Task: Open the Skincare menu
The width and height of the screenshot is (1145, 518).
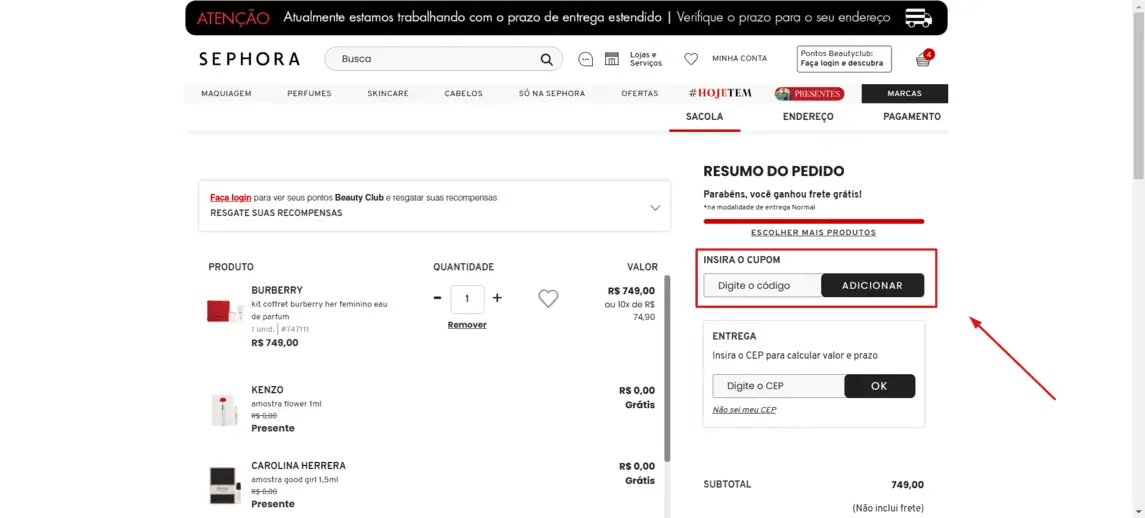Action: pyautogui.click(x=388, y=94)
